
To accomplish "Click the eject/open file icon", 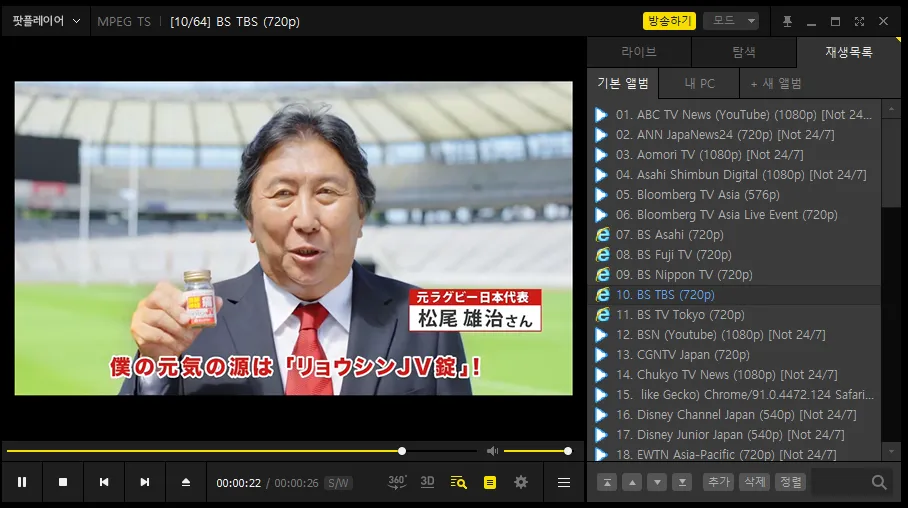I will [x=186, y=482].
